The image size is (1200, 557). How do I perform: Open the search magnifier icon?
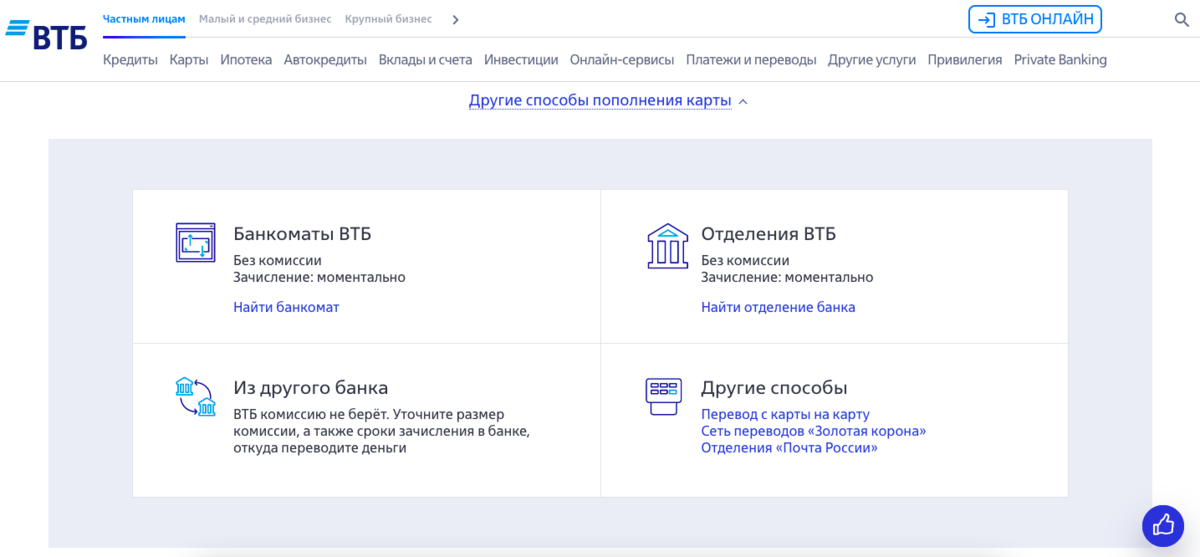1181,20
